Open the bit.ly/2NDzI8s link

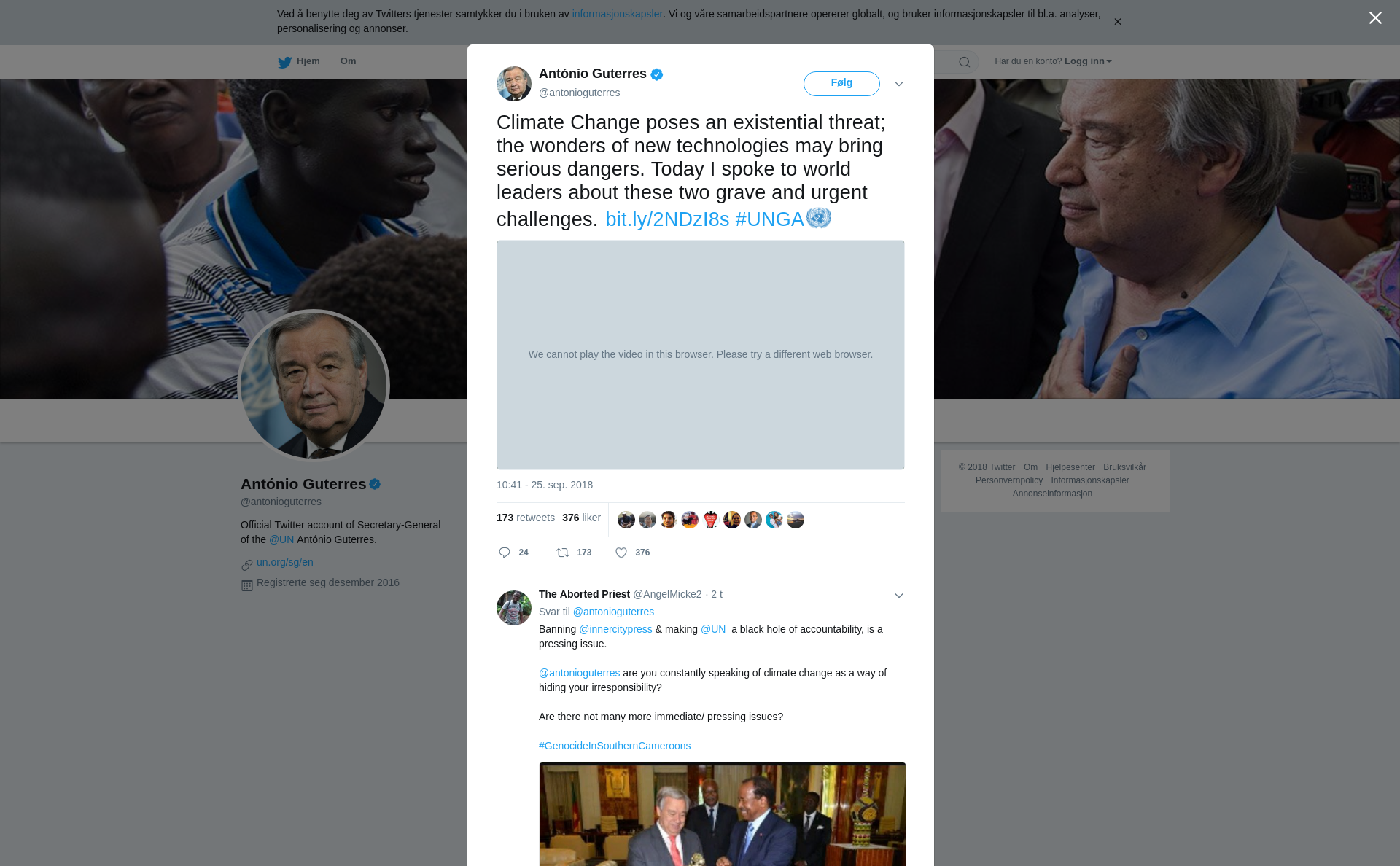coord(667,219)
